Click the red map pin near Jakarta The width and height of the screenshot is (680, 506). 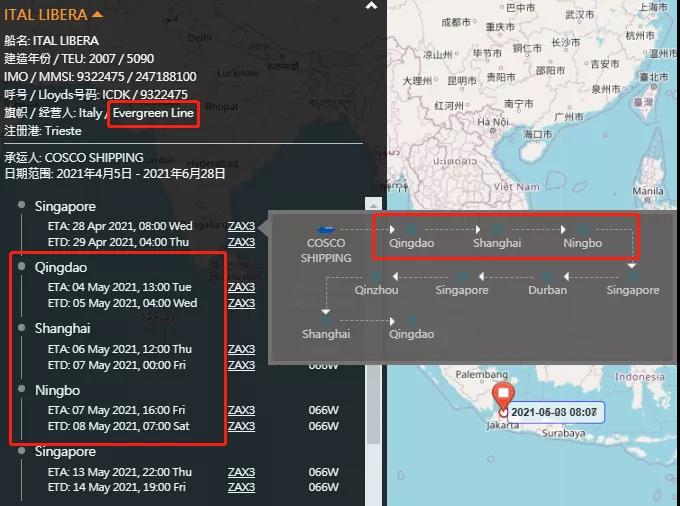point(503,397)
